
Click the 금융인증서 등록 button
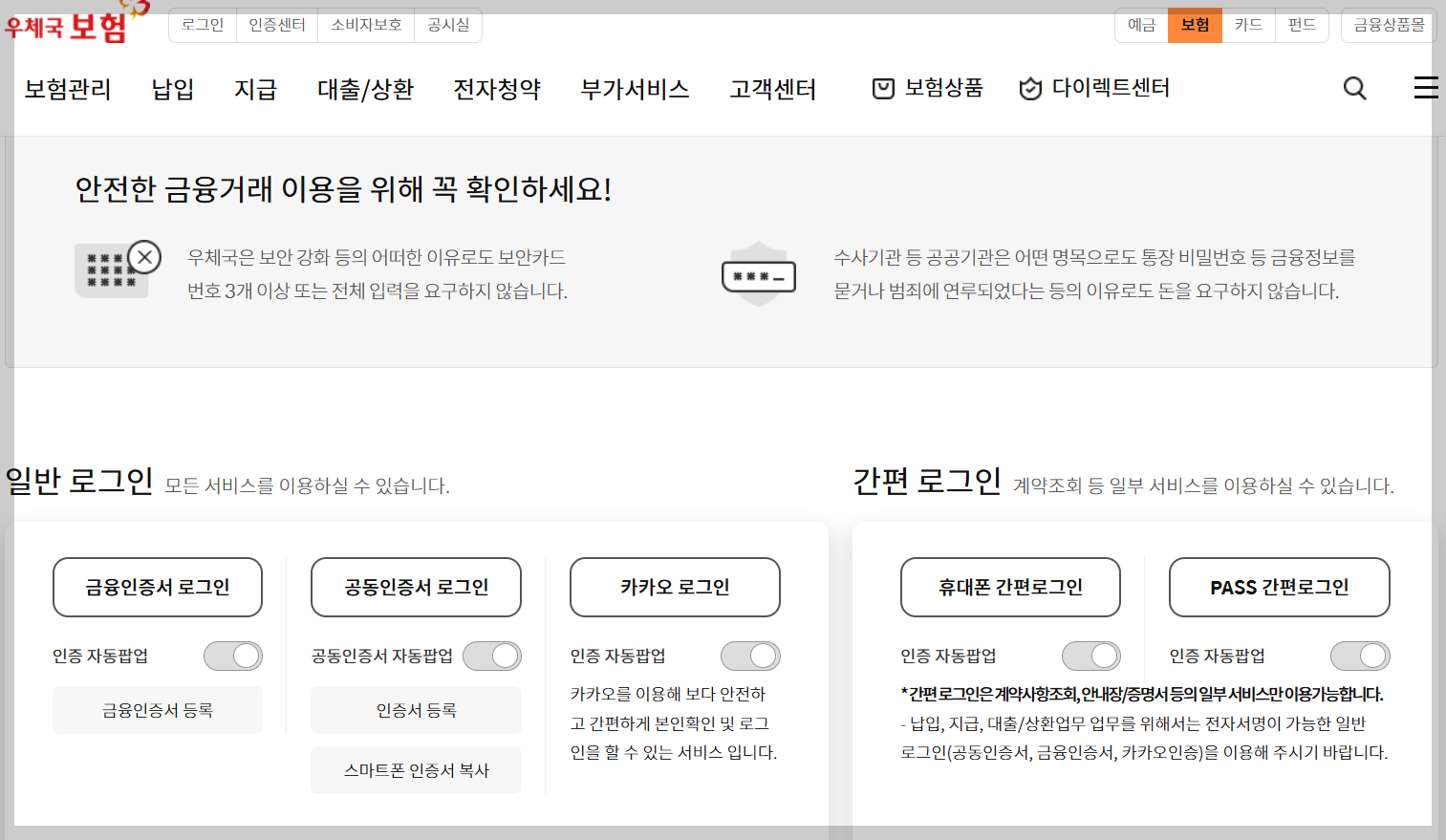click(x=157, y=709)
